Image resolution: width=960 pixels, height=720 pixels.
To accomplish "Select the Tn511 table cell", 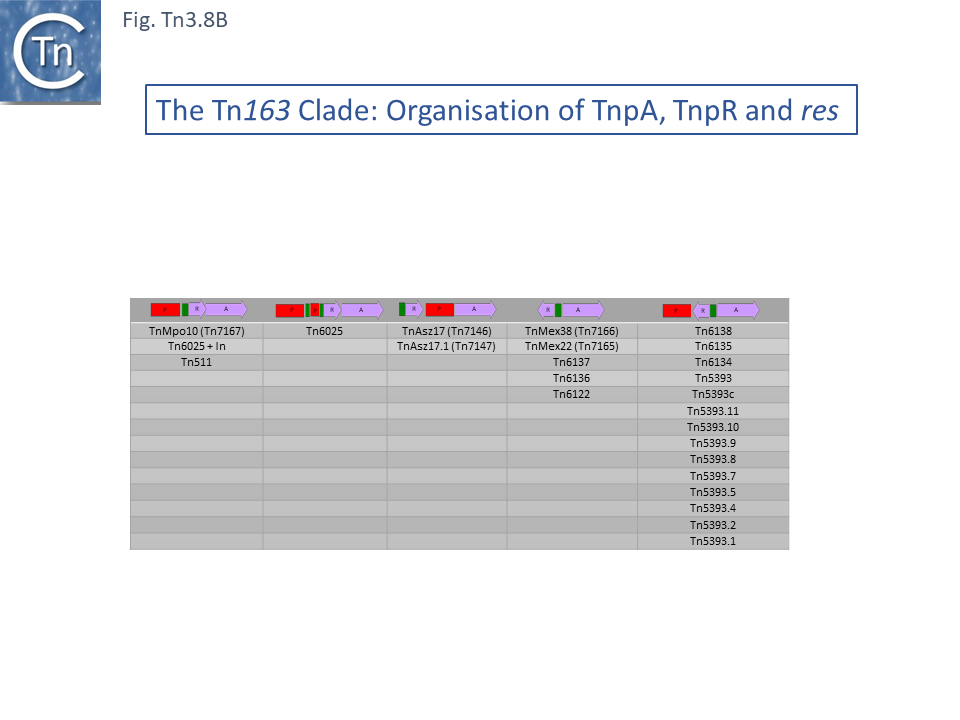I will click(197, 363).
